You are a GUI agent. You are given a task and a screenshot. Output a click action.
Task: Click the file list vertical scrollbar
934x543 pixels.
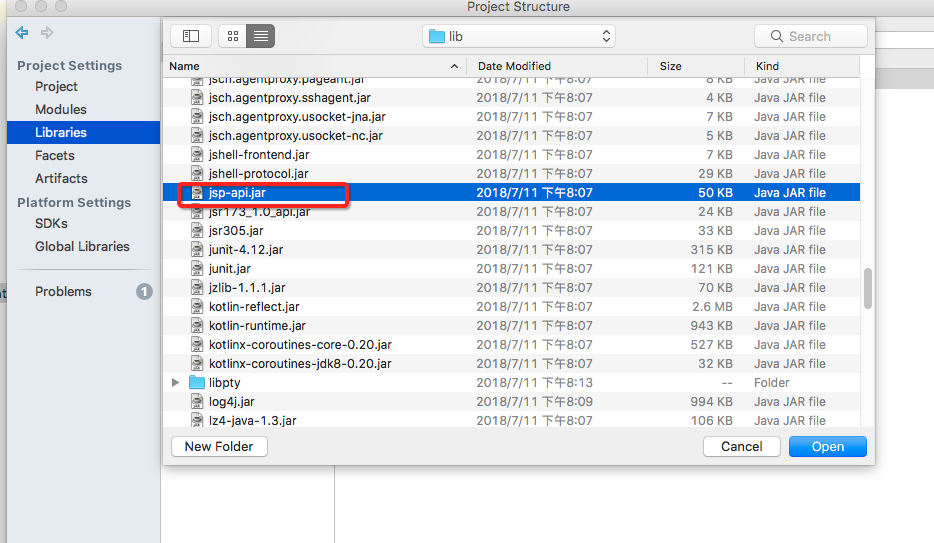868,289
